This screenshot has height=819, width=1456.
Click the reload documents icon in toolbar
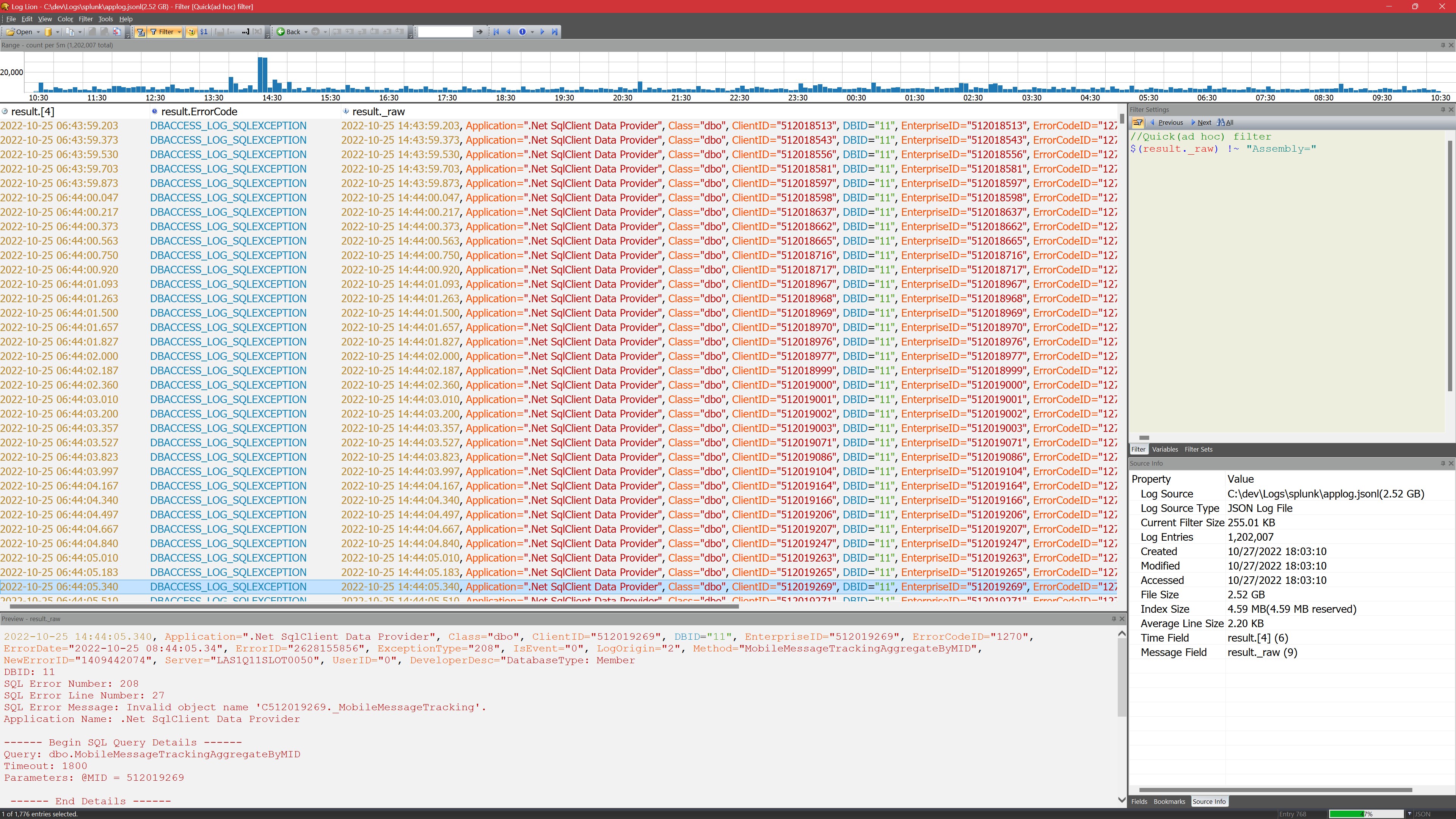pyautogui.click(x=117, y=31)
